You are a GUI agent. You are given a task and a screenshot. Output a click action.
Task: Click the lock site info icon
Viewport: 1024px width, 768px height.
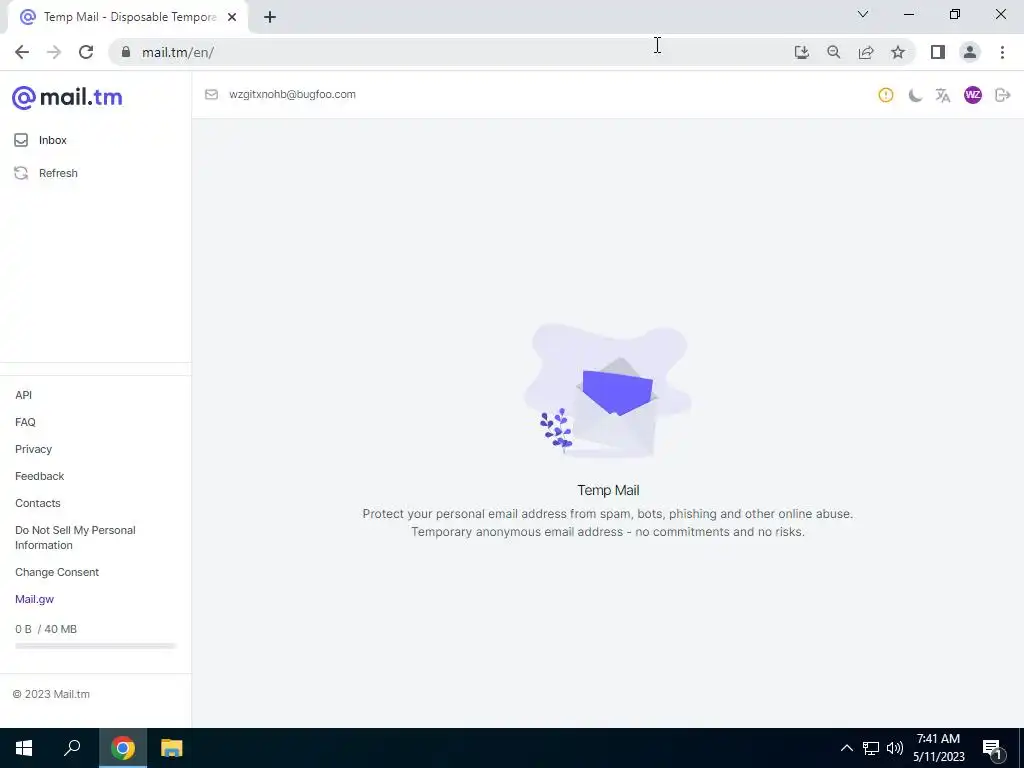coord(126,52)
